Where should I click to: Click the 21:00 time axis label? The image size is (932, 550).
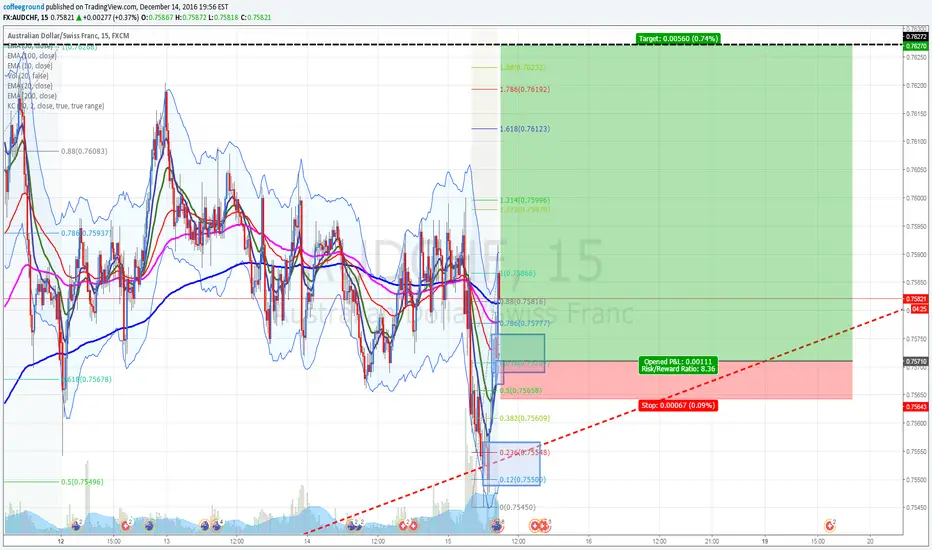coord(712,542)
